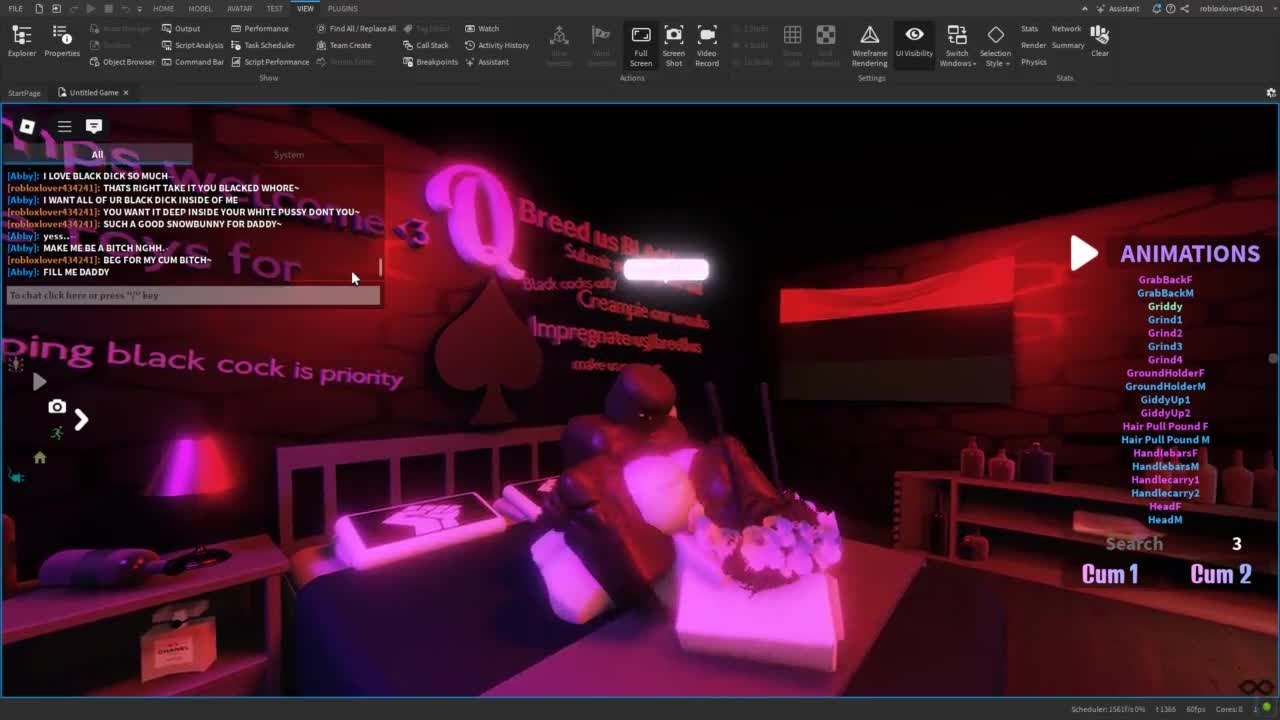The image size is (1280, 720).
Task: Select the System chat tab
Action: (288, 154)
